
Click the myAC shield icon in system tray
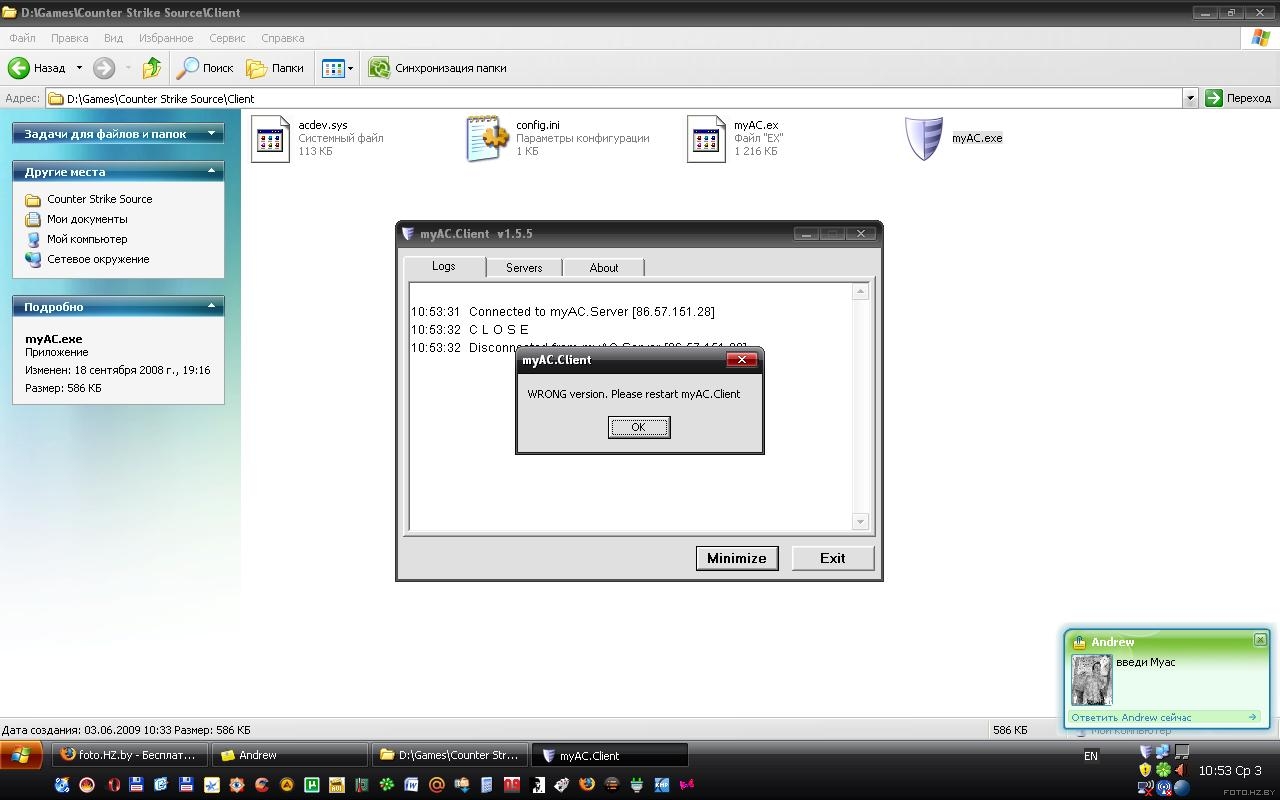[x=1146, y=751]
